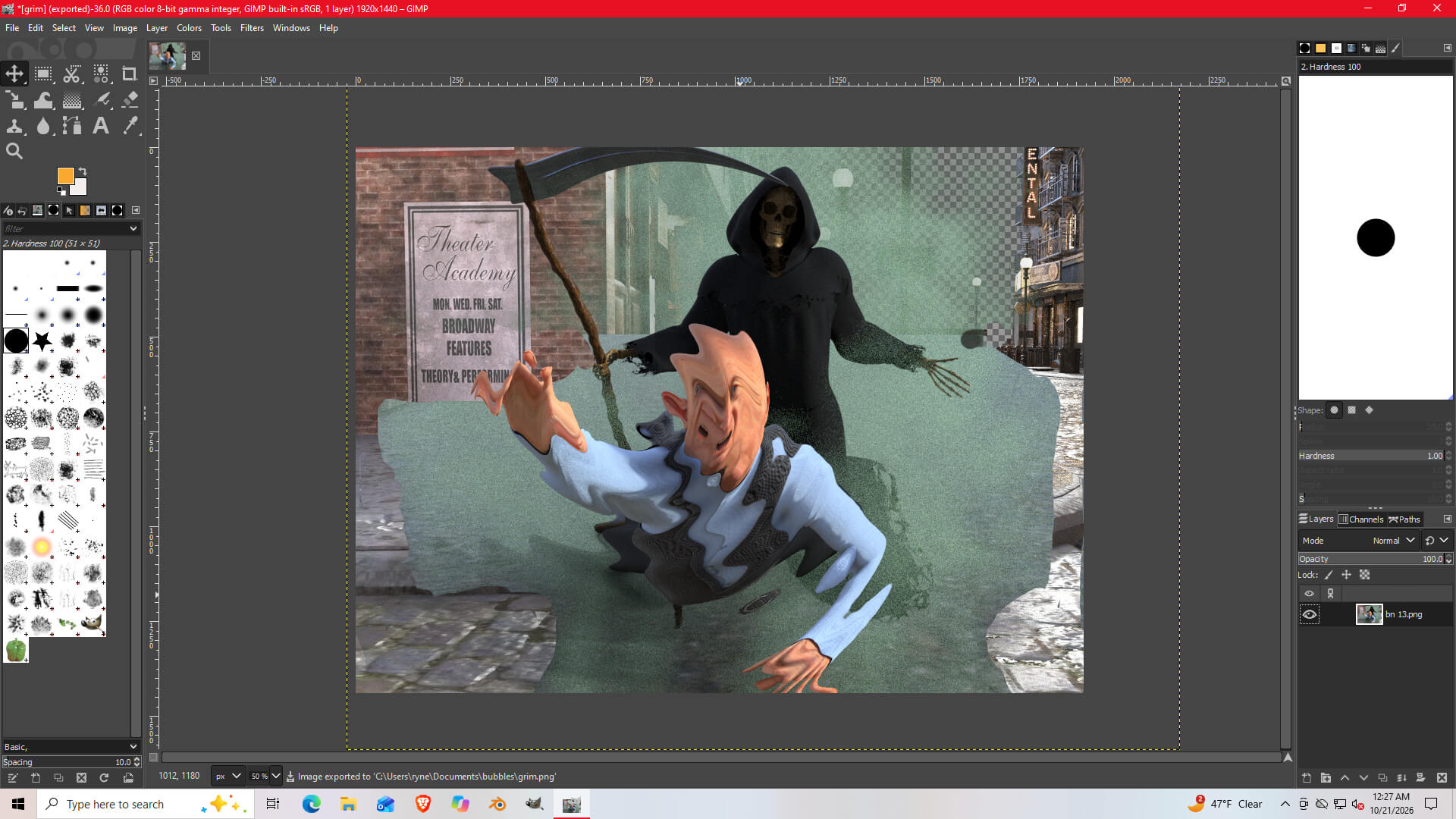Choose circle brush shape

coord(1334,410)
